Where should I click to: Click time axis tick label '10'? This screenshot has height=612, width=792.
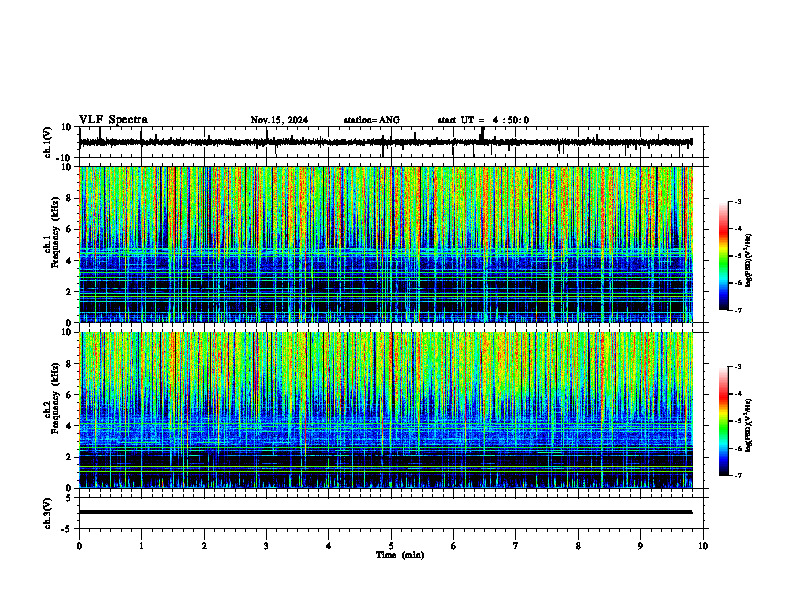pyautogui.click(x=703, y=546)
